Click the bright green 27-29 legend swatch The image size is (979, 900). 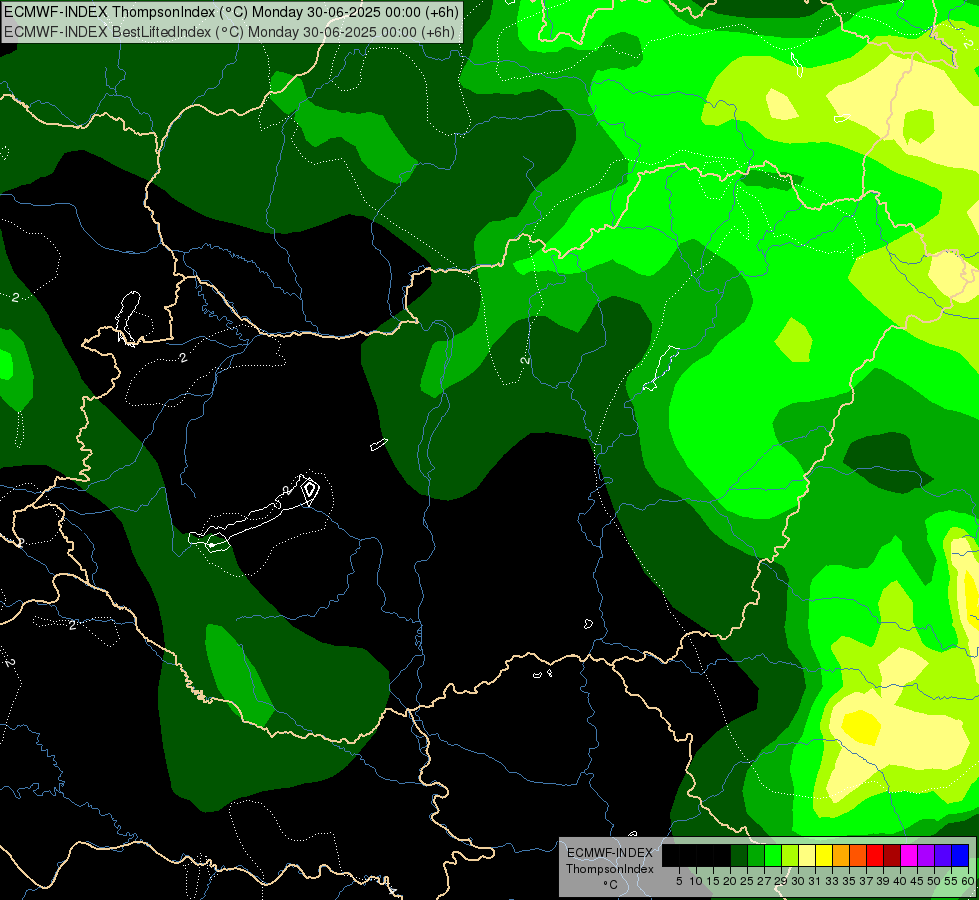pos(773,855)
